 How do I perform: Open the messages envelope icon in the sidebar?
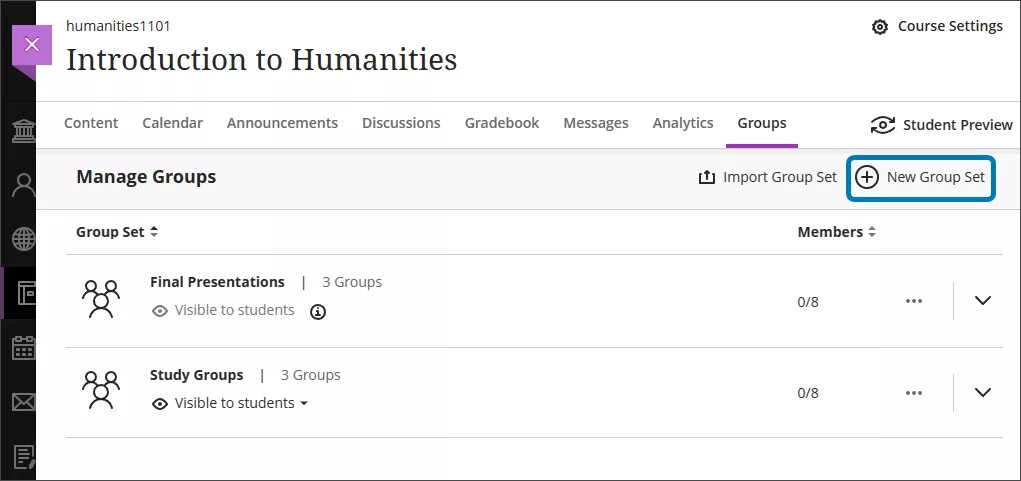[x=22, y=402]
